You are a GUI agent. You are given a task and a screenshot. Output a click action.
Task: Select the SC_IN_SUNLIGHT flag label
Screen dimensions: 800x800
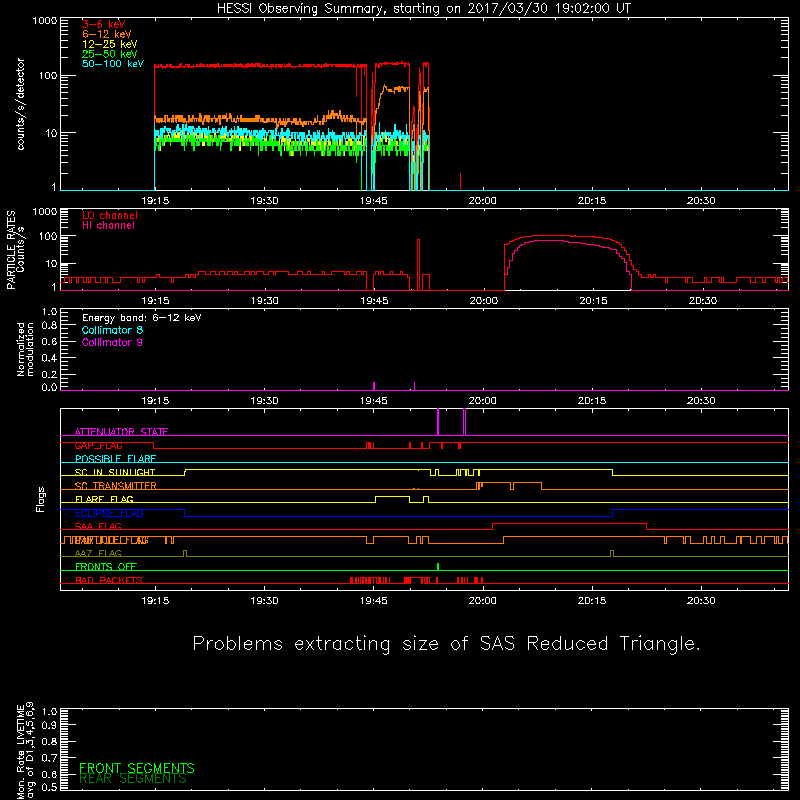tap(115, 472)
